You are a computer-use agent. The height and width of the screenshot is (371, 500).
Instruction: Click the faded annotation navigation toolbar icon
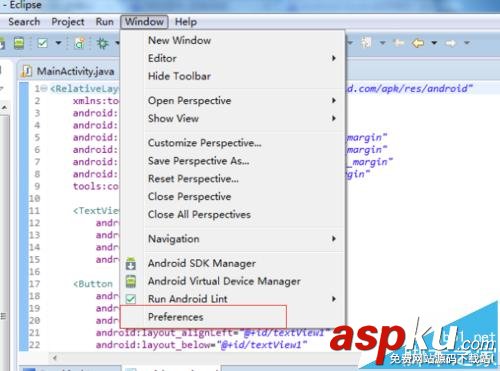[x=366, y=43]
